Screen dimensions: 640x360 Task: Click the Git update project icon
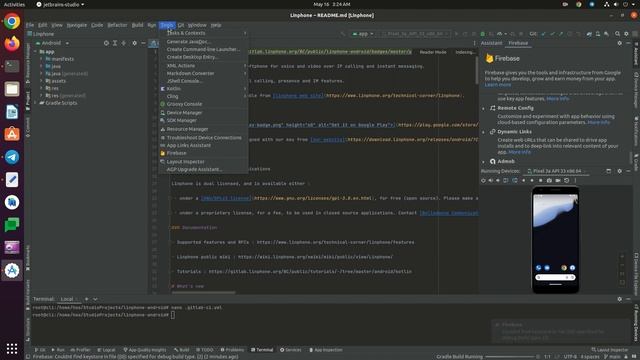543,34
